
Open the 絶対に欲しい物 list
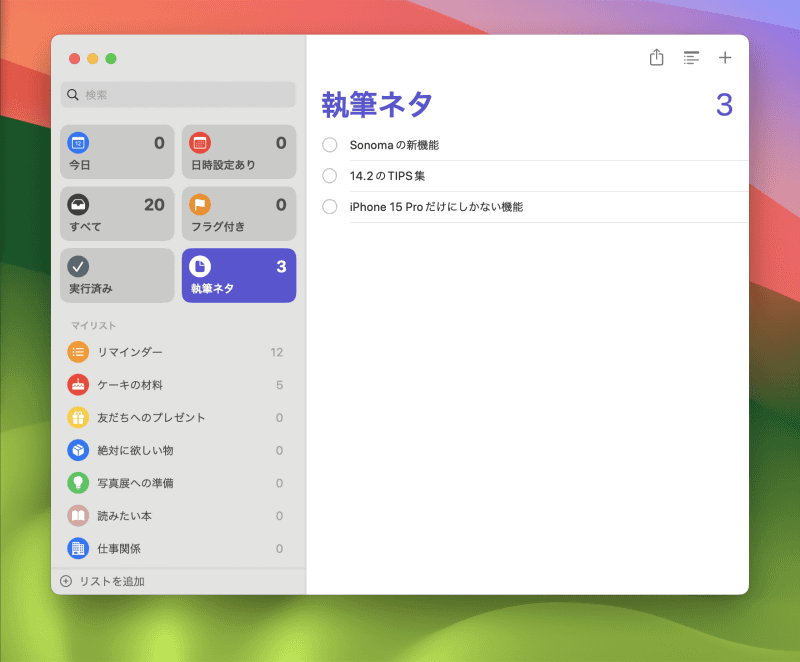tap(176, 450)
